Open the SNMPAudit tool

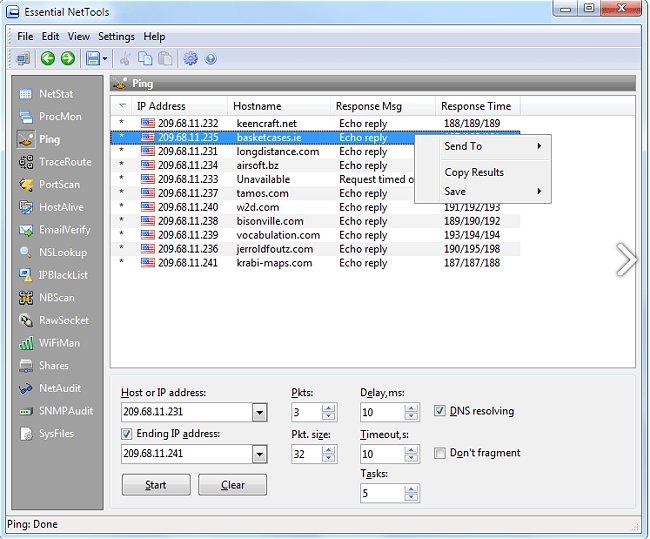click(x=56, y=411)
